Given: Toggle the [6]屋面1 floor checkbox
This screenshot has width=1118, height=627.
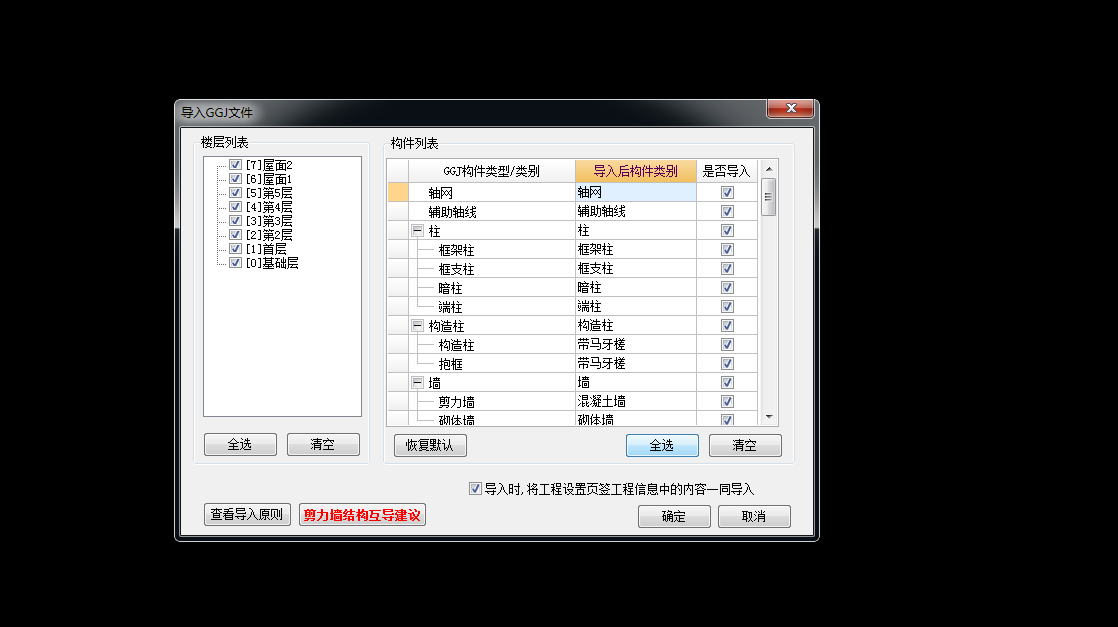Looking at the screenshot, I should click(235, 179).
